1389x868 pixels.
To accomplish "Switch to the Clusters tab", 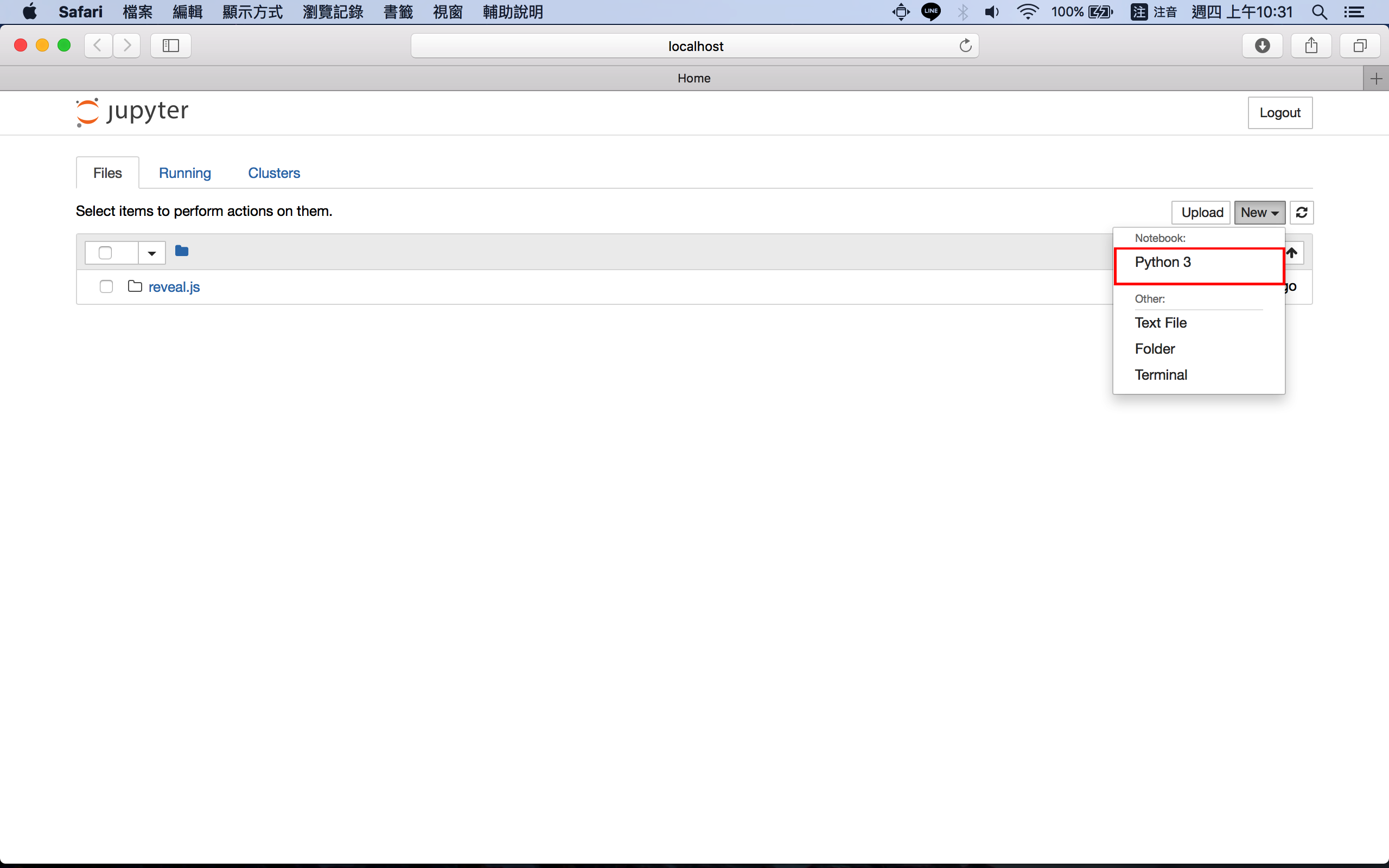I will (x=274, y=173).
